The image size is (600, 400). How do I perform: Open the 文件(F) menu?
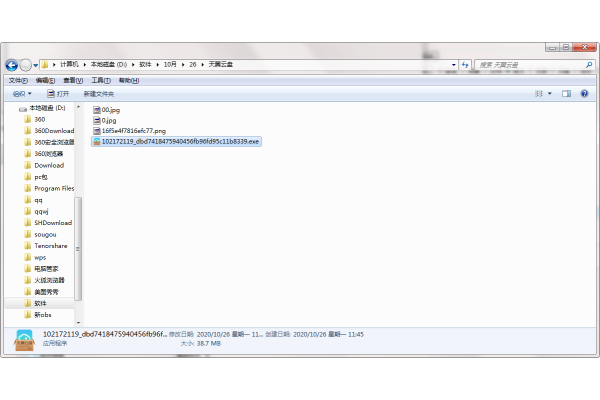18,80
